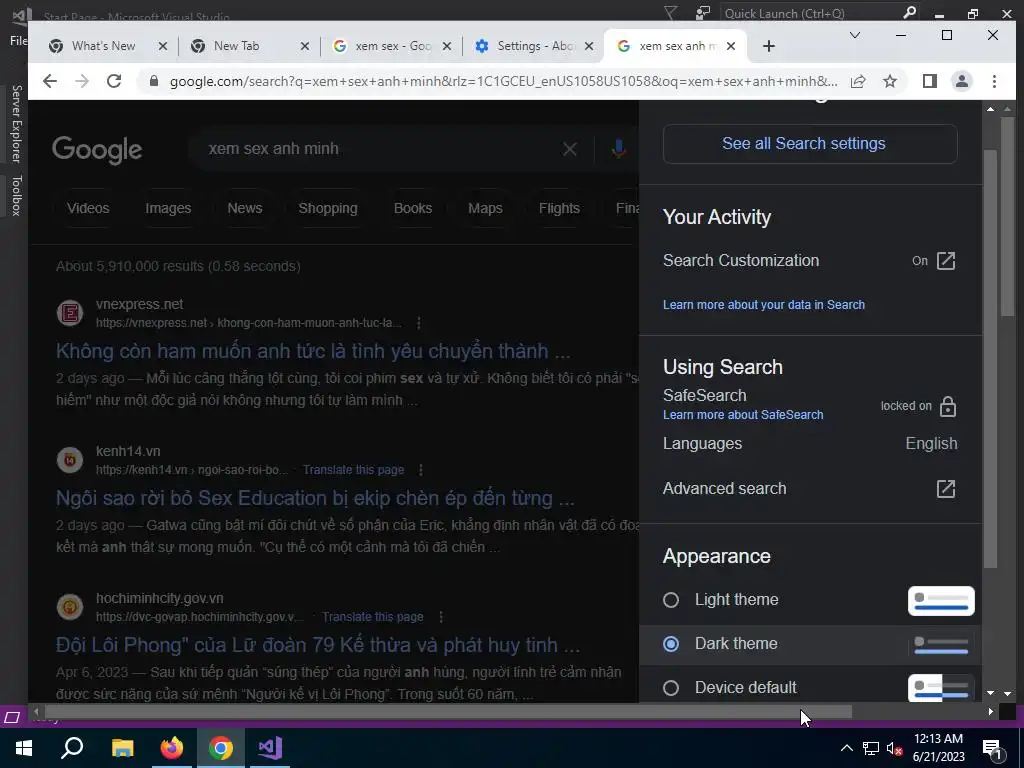Switch to the first xem sex - Google tab
Image resolution: width=1024 pixels, height=768 pixels.
[x=392, y=46]
